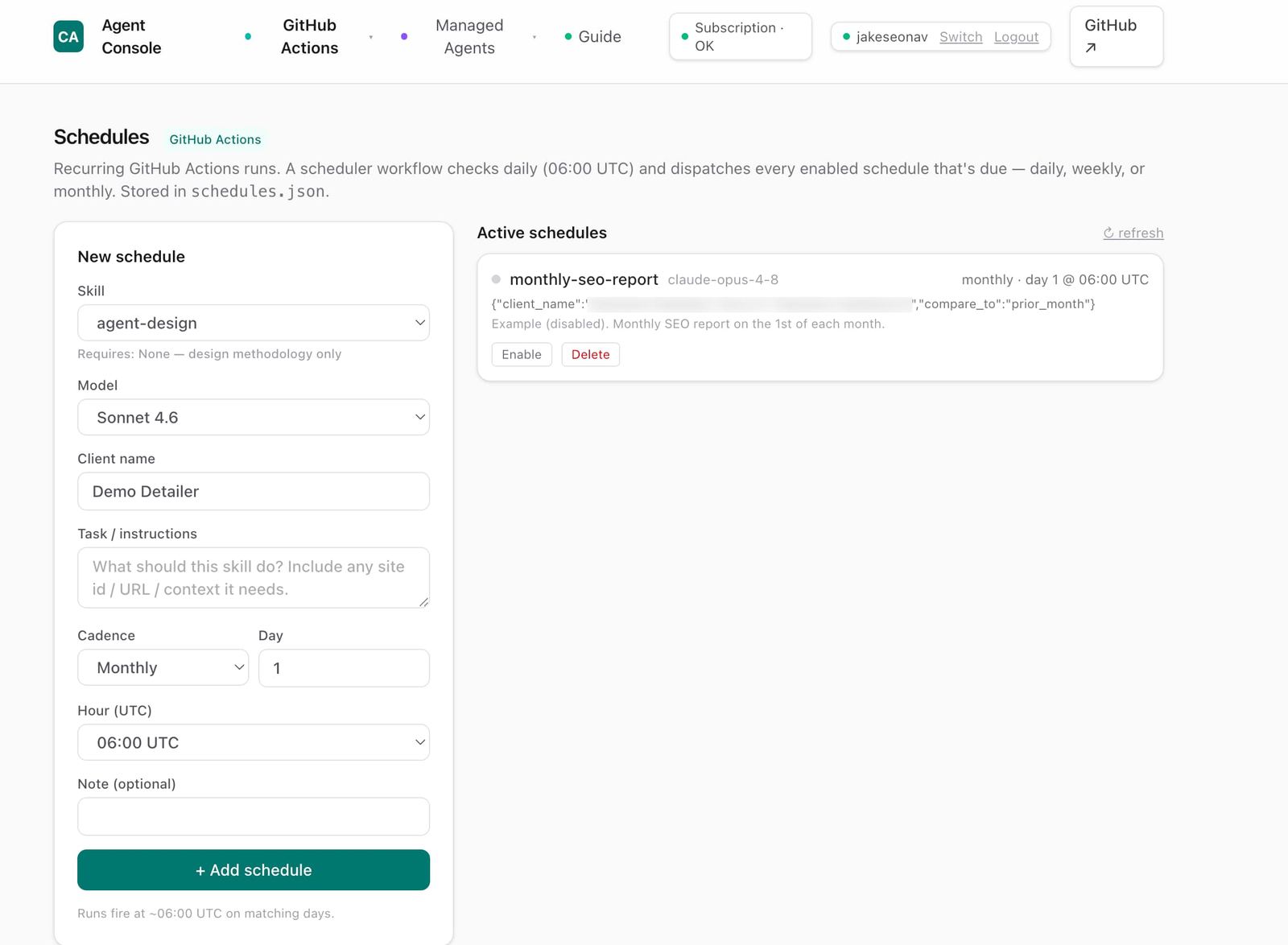Open the Skill dropdown showing agent-design

(x=254, y=323)
